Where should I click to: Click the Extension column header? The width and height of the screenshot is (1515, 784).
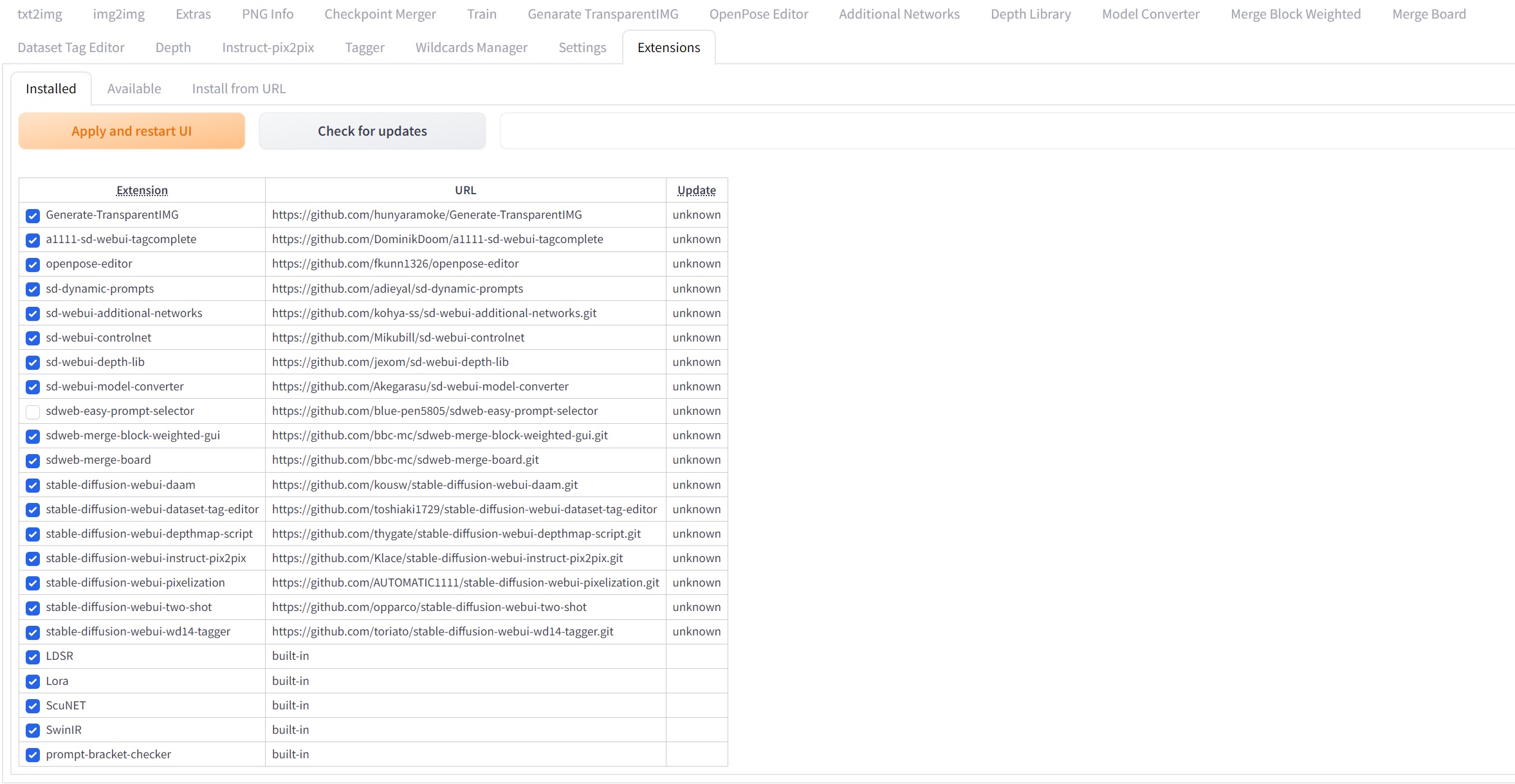[x=142, y=190]
